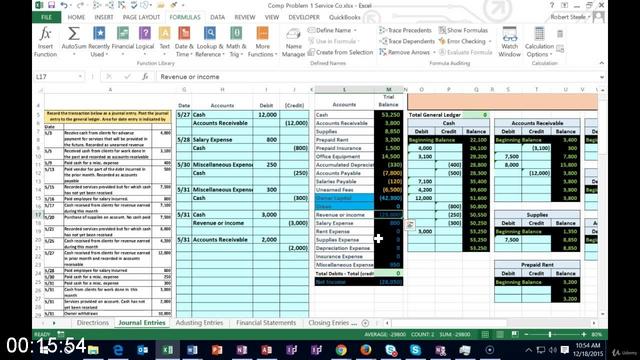
Task: Expand the Error Checking dropdown arrow
Action: [x=490, y=41]
